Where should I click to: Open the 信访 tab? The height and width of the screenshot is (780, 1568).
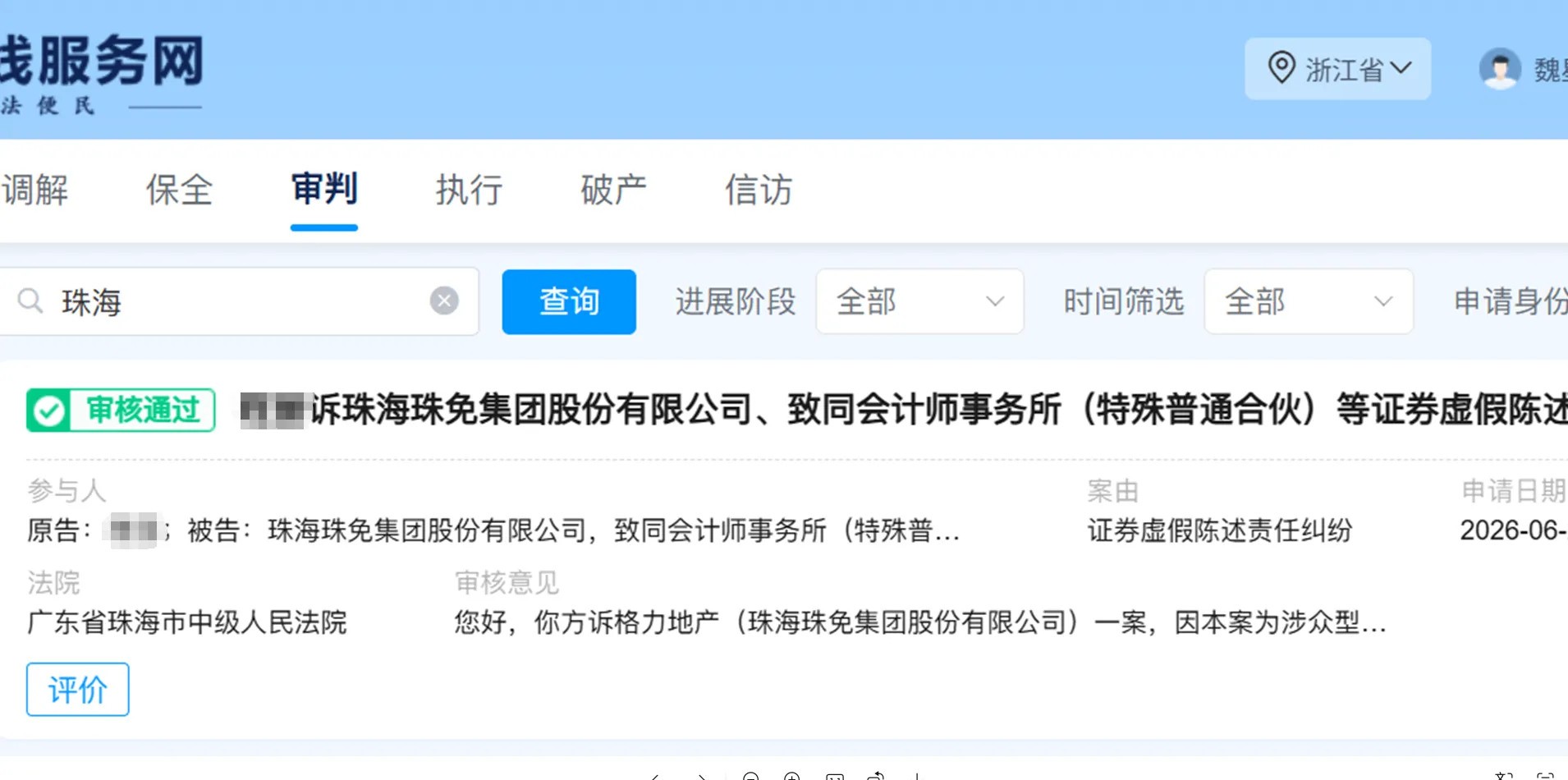tap(759, 190)
